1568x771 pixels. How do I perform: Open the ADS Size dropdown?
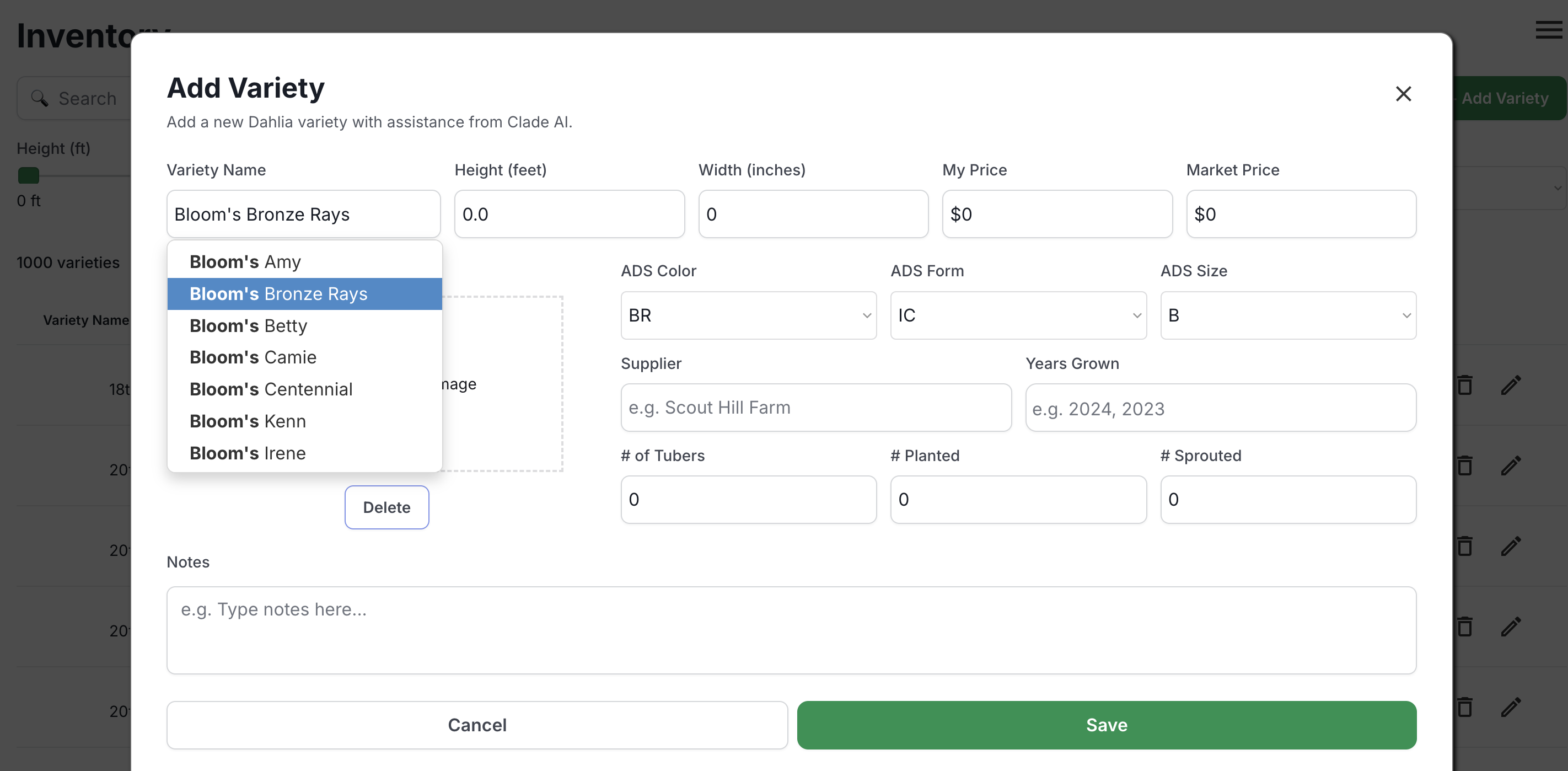click(1287, 315)
